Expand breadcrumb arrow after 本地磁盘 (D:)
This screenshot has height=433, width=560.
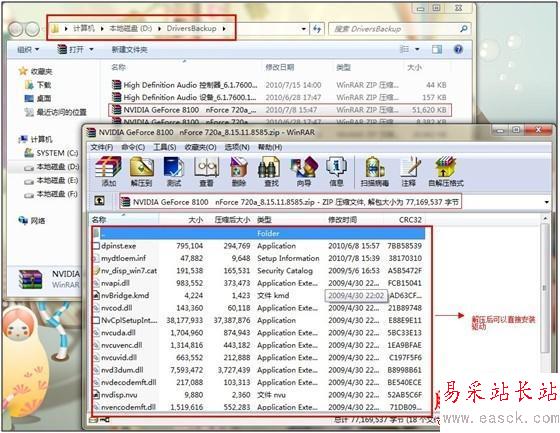pyautogui.click(x=159, y=29)
